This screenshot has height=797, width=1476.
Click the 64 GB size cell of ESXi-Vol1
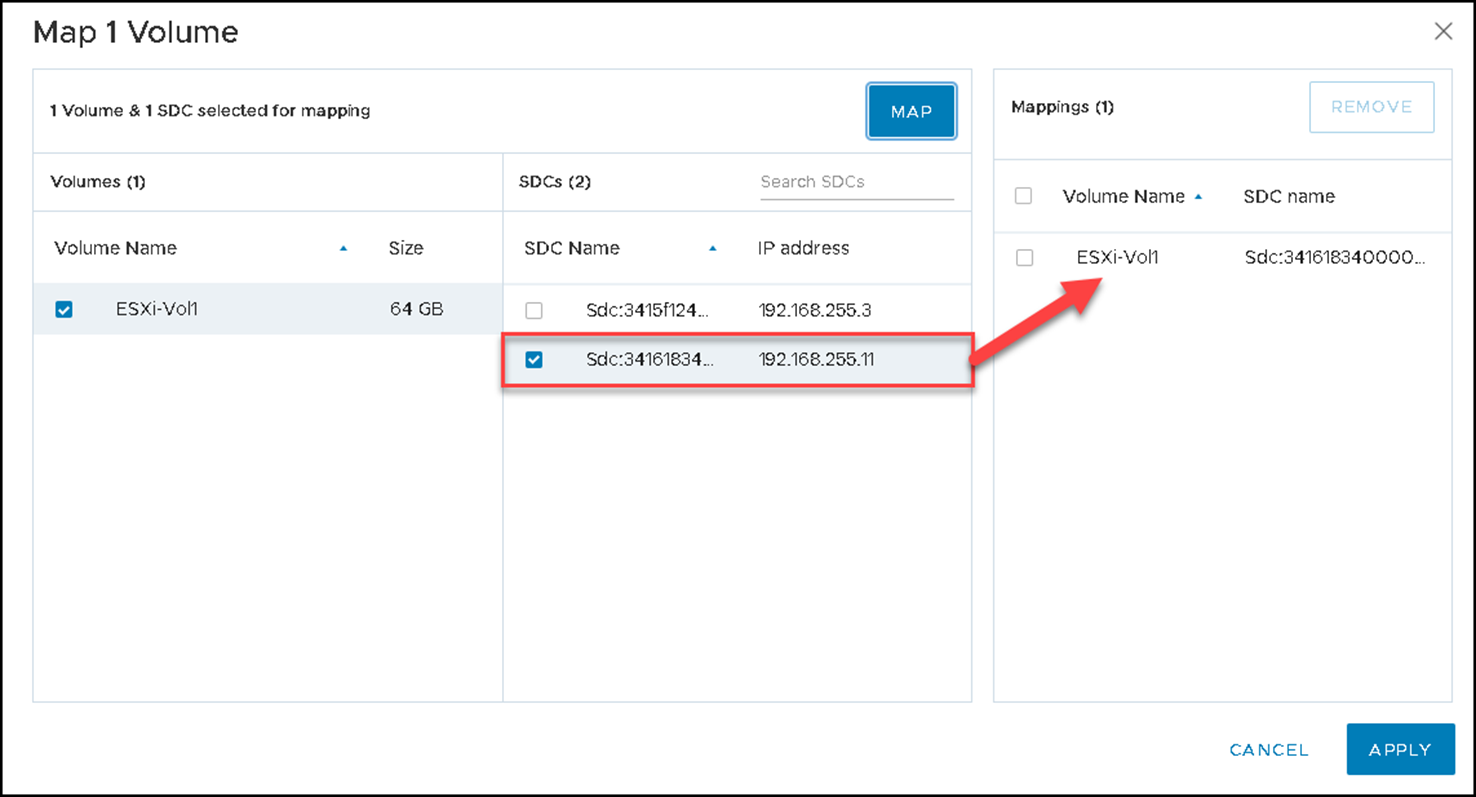click(416, 309)
